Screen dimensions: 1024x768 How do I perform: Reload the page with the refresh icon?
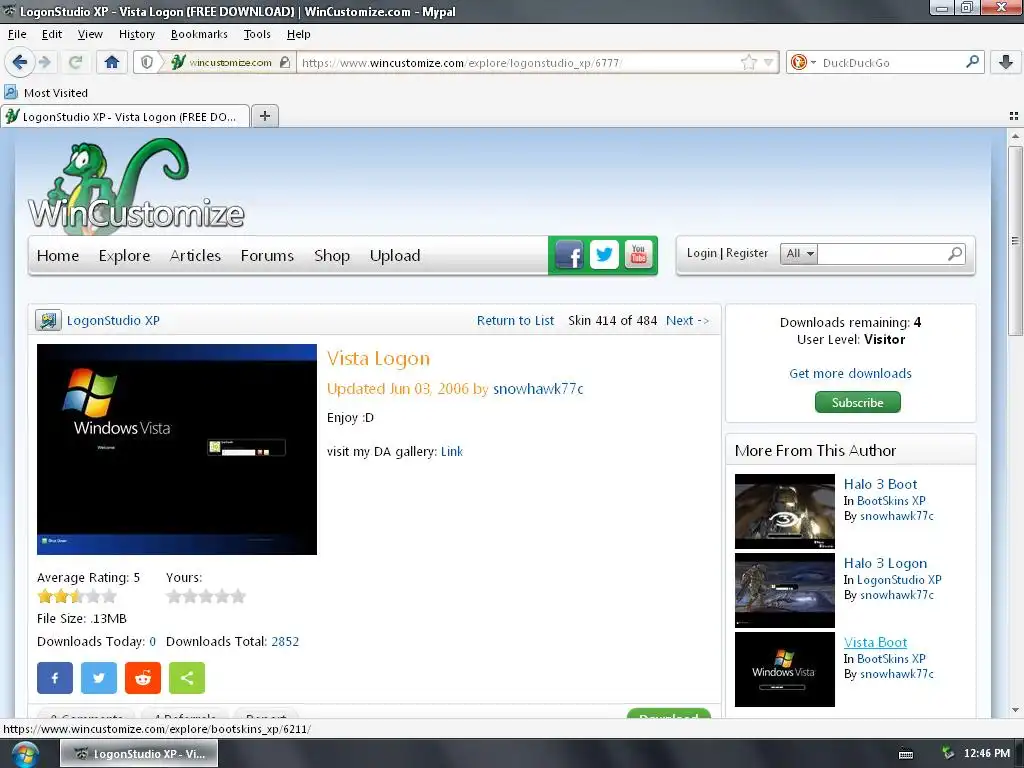75,63
